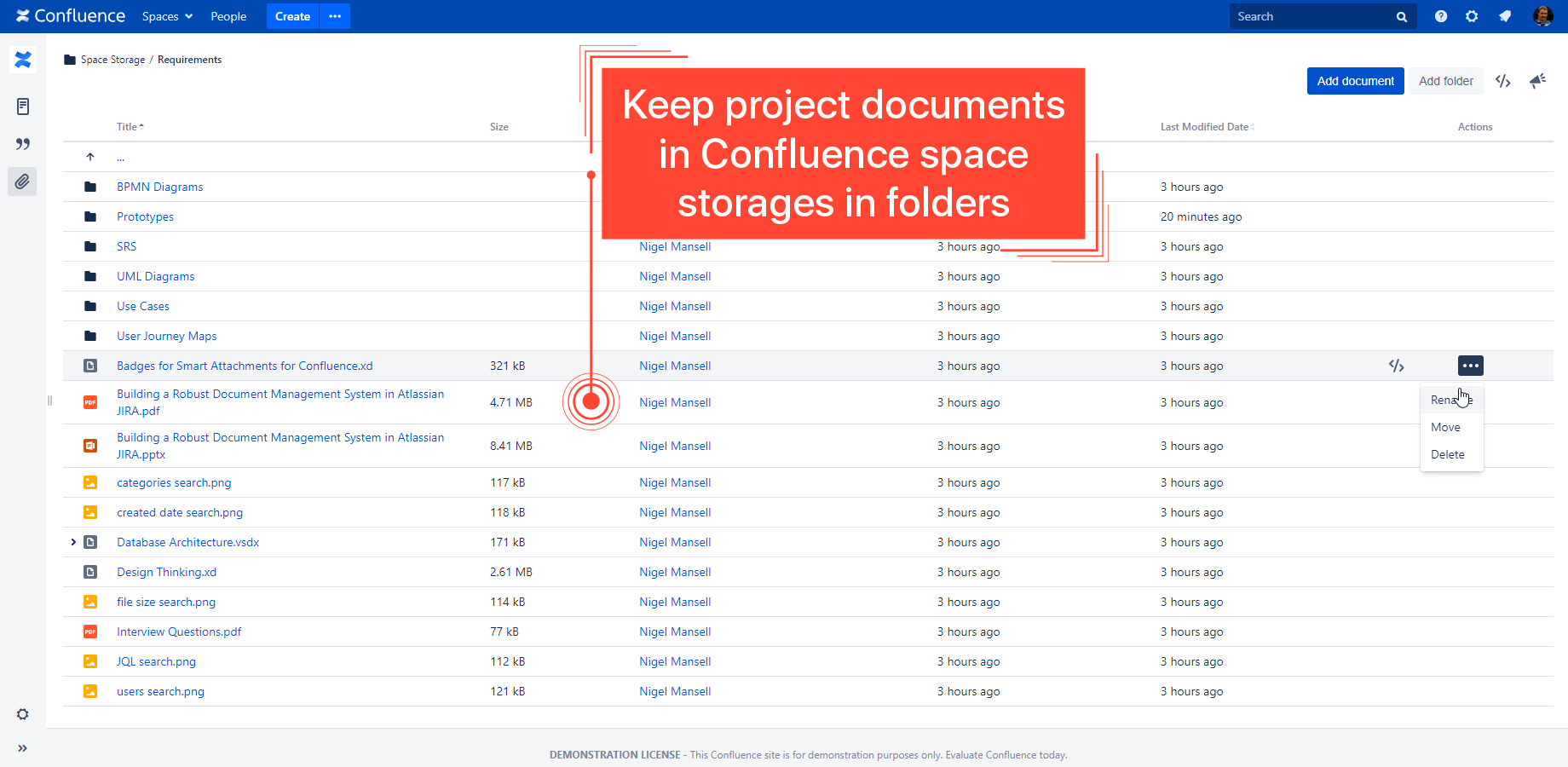1568x767 pixels.
Task: Click the file icon of Design Thinking.xd
Action: 90,572
